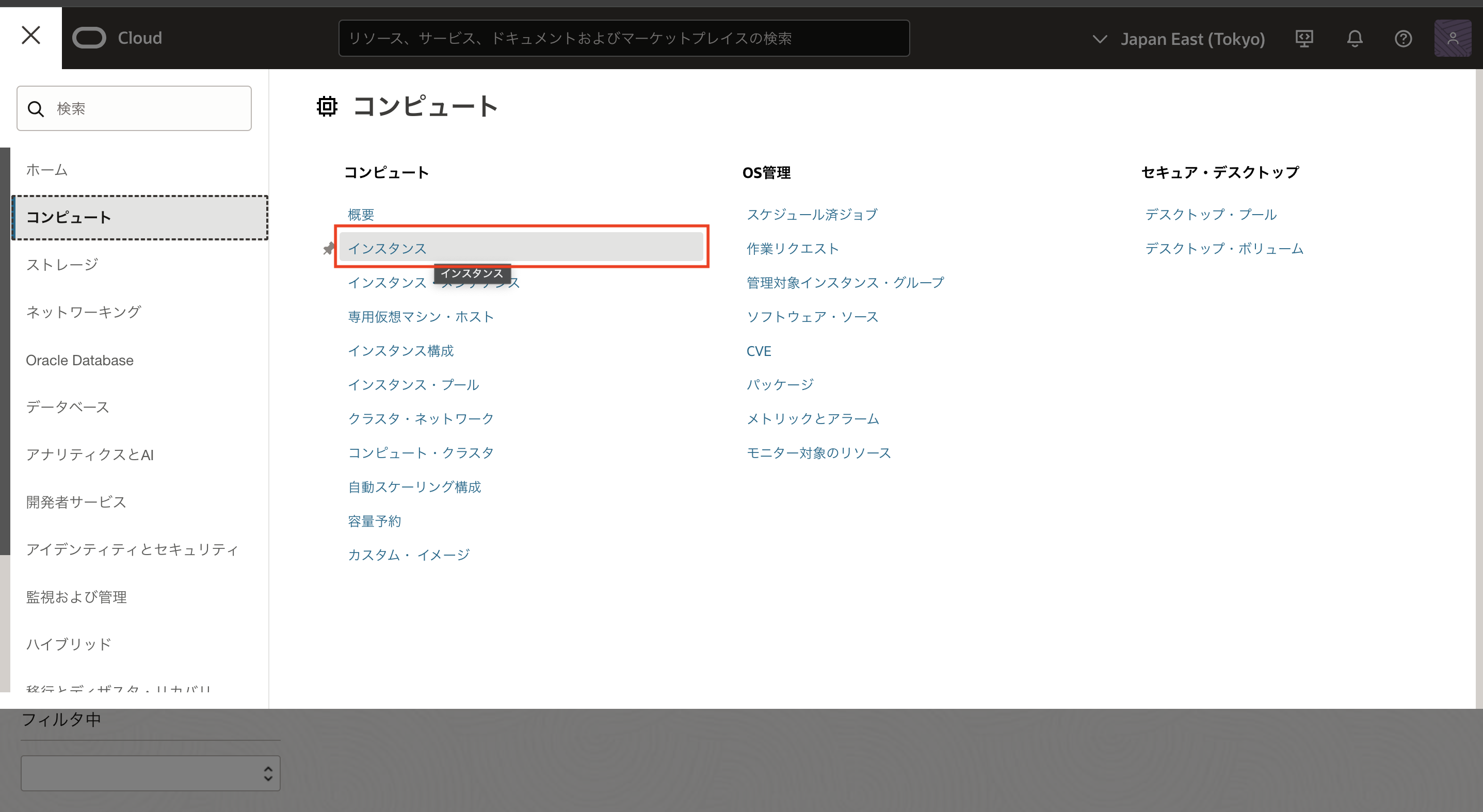Click the sidebar search magnifier icon
Image resolution: width=1483 pixels, height=812 pixels.
point(36,108)
